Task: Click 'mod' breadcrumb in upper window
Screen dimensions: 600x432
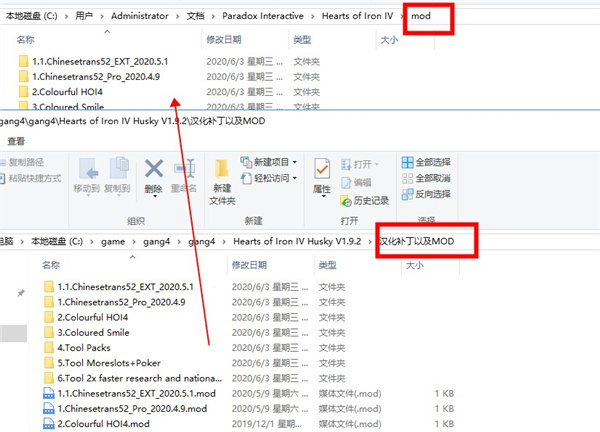Action: pyautogui.click(x=421, y=16)
